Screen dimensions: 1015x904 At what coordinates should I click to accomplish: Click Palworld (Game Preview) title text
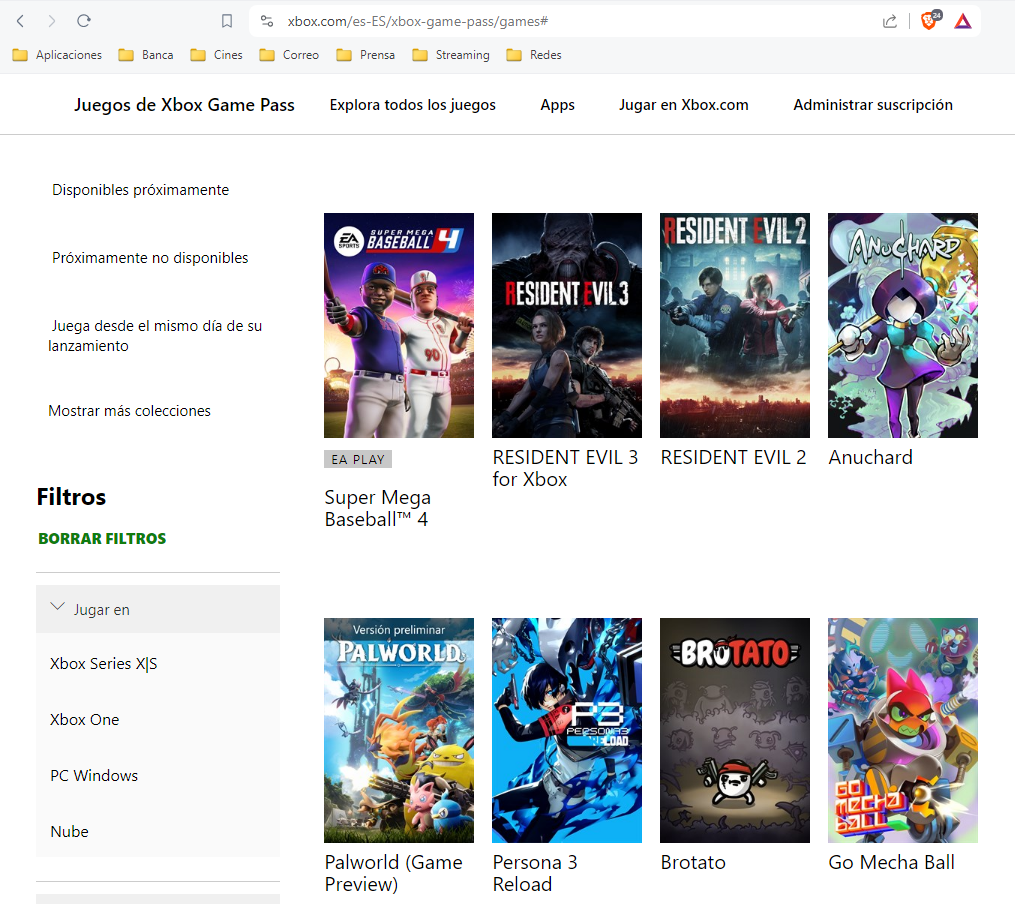tap(394, 873)
